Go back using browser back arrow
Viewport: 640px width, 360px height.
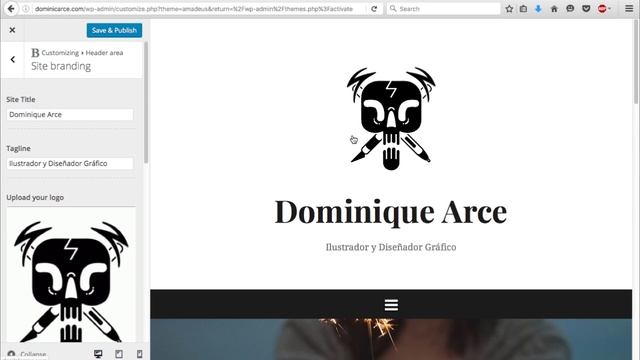point(11,9)
